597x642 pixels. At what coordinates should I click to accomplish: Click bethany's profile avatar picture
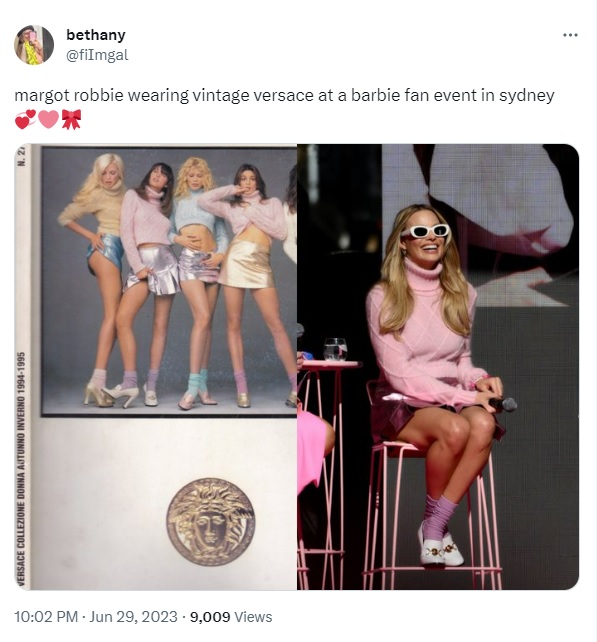34,45
